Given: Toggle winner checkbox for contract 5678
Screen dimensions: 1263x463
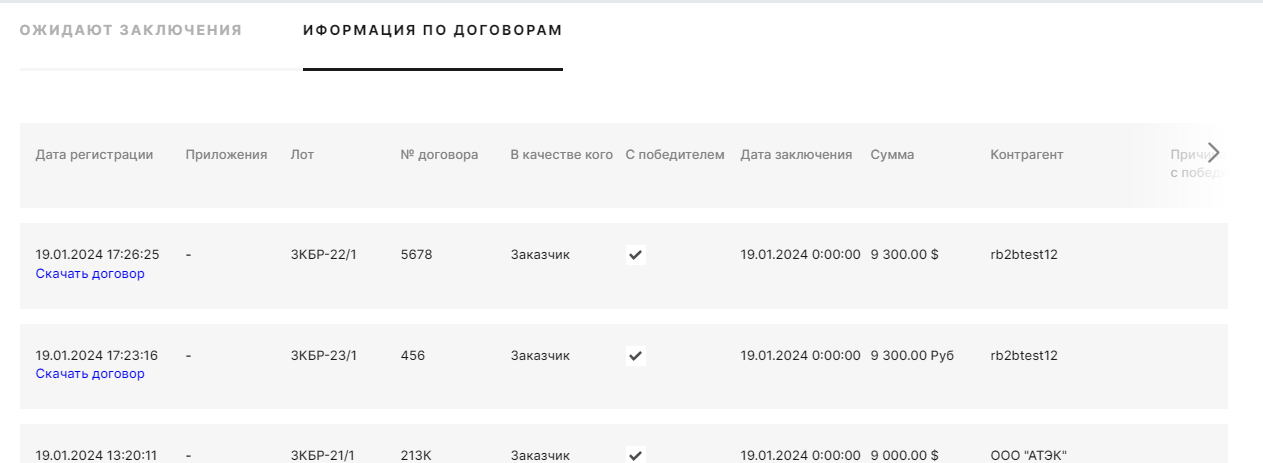Looking at the screenshot, I should 635,255.
